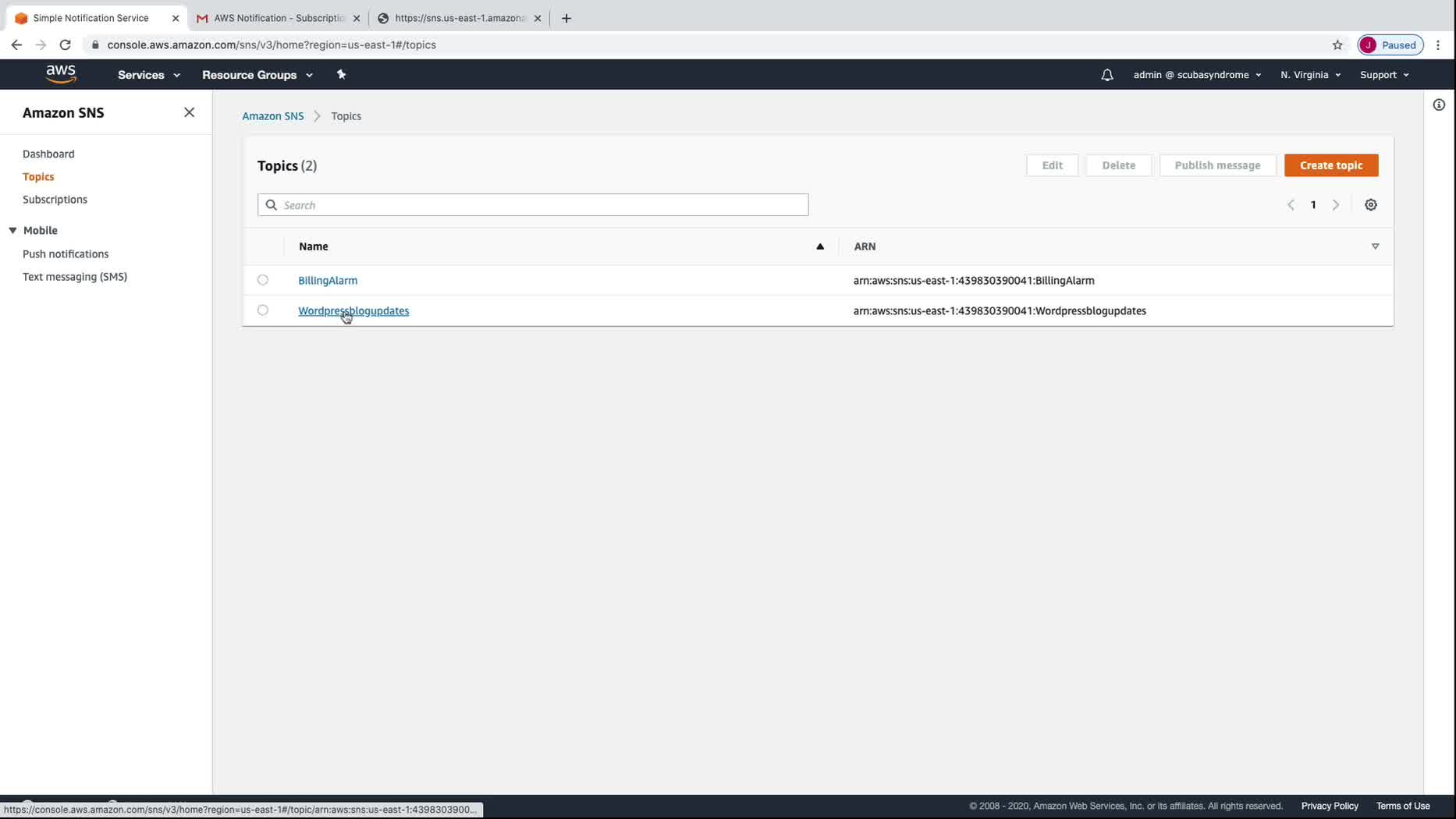Open the Privacy Policy link

pos(1330,807)
